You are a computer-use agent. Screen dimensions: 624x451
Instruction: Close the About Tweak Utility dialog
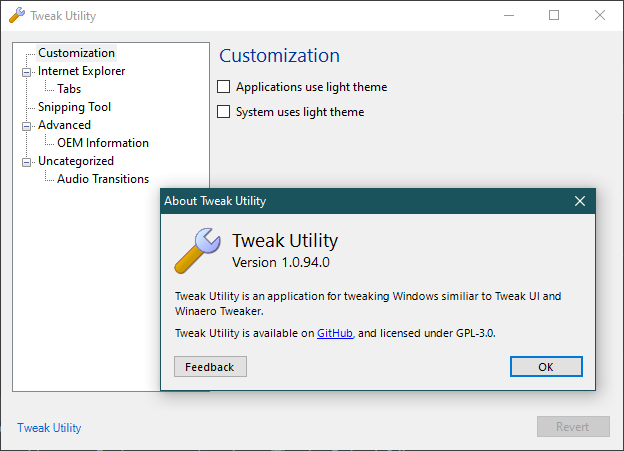pyautogui.click(x=580, y=201)
